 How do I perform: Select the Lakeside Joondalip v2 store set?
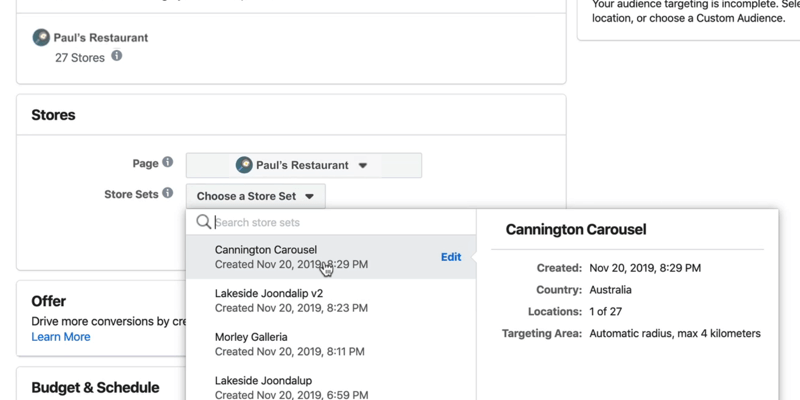[x=331, y=301]
